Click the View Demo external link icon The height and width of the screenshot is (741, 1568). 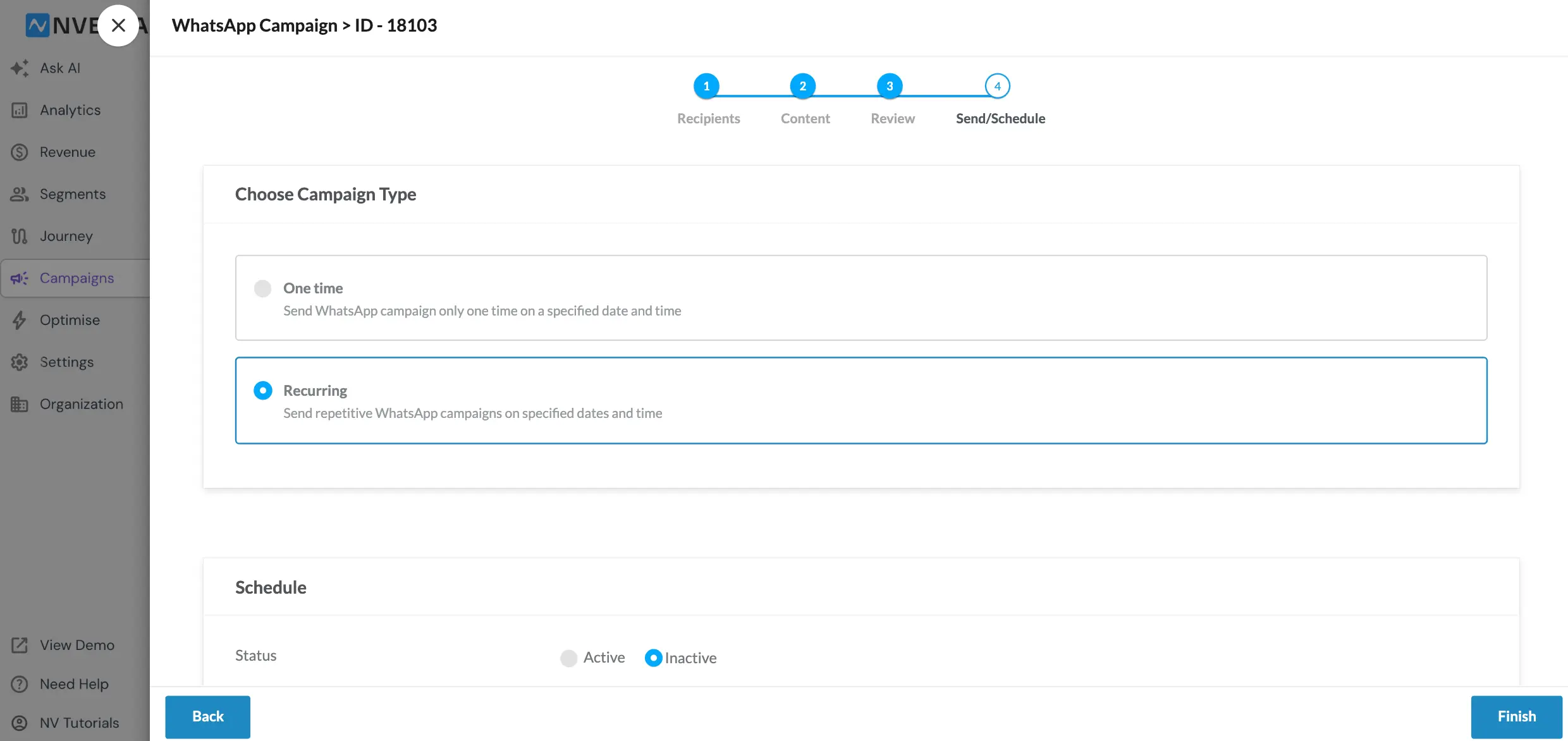[20, 645]
